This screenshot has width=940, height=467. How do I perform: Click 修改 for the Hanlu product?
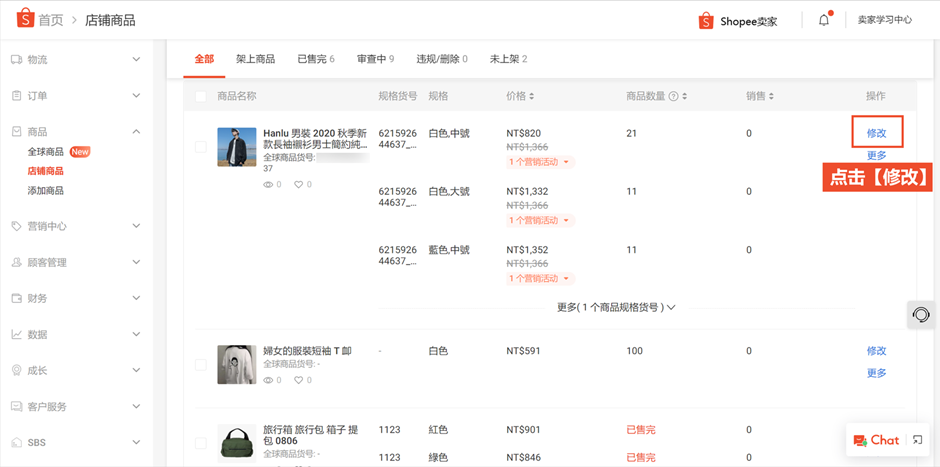coord(876,133)
